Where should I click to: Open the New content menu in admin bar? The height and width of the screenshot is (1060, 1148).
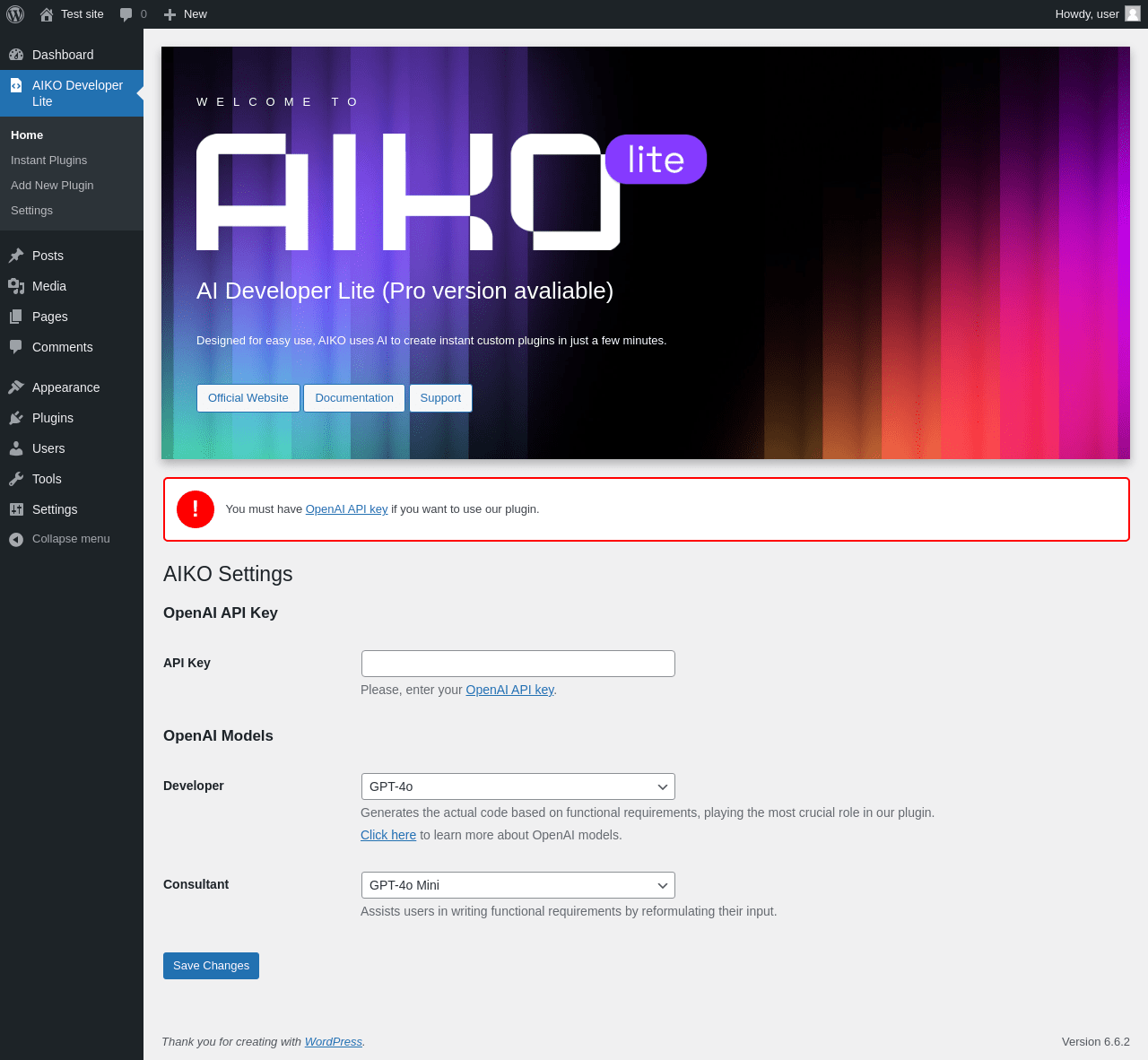(186, 14)
